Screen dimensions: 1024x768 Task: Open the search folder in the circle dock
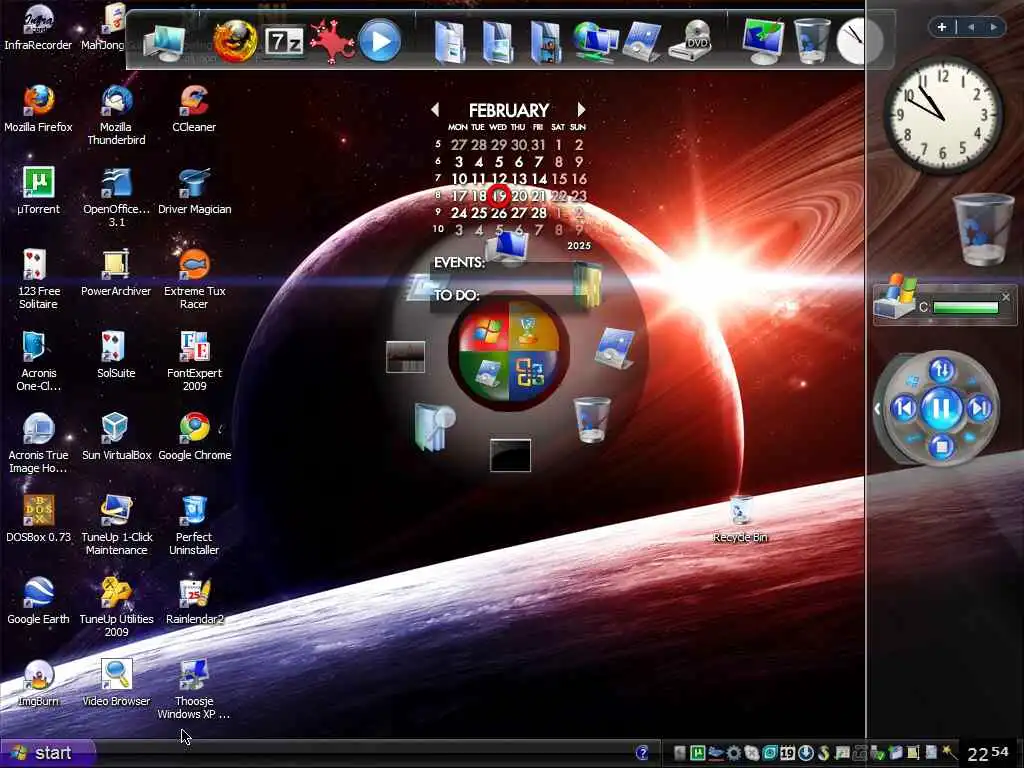click(x=434, y=427)
